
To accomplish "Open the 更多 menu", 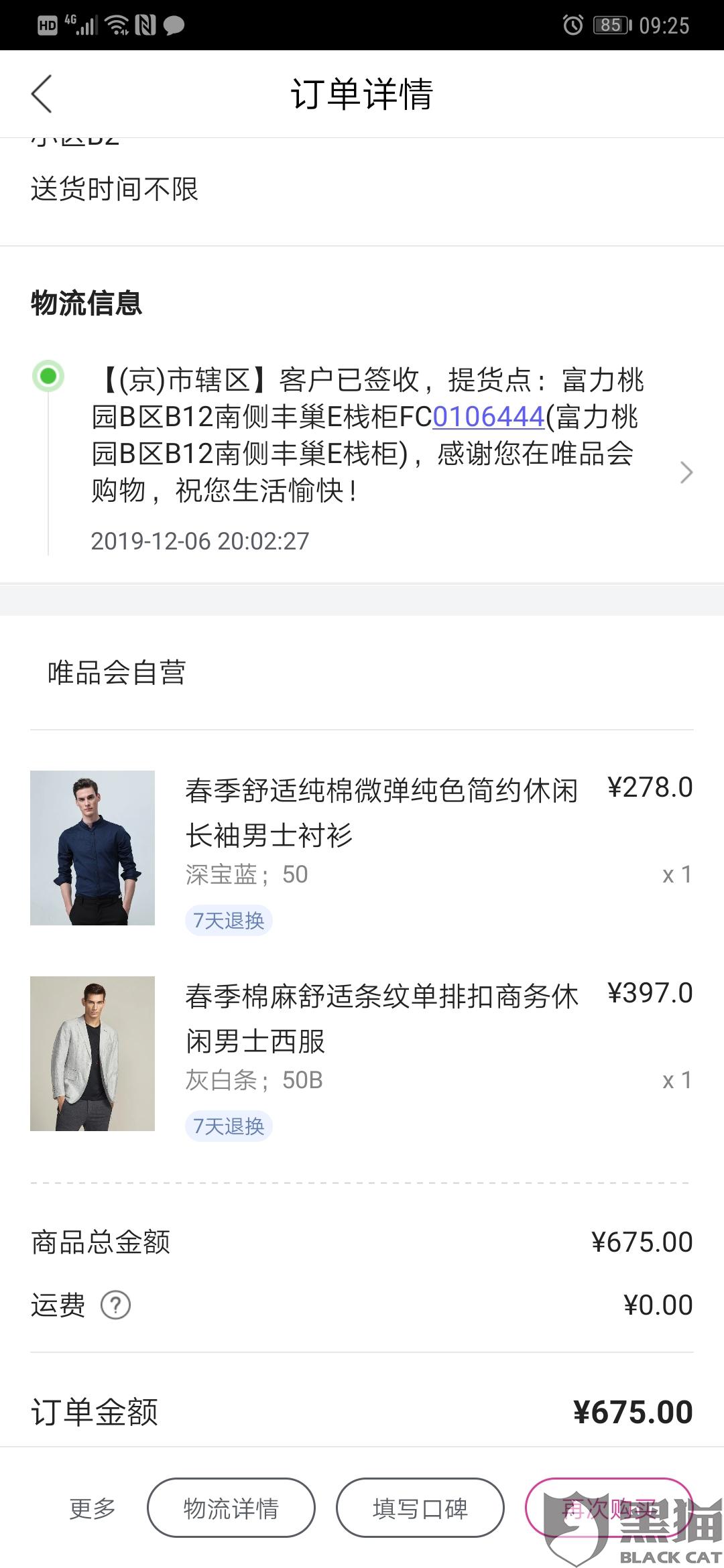I will pos(93,1508).
